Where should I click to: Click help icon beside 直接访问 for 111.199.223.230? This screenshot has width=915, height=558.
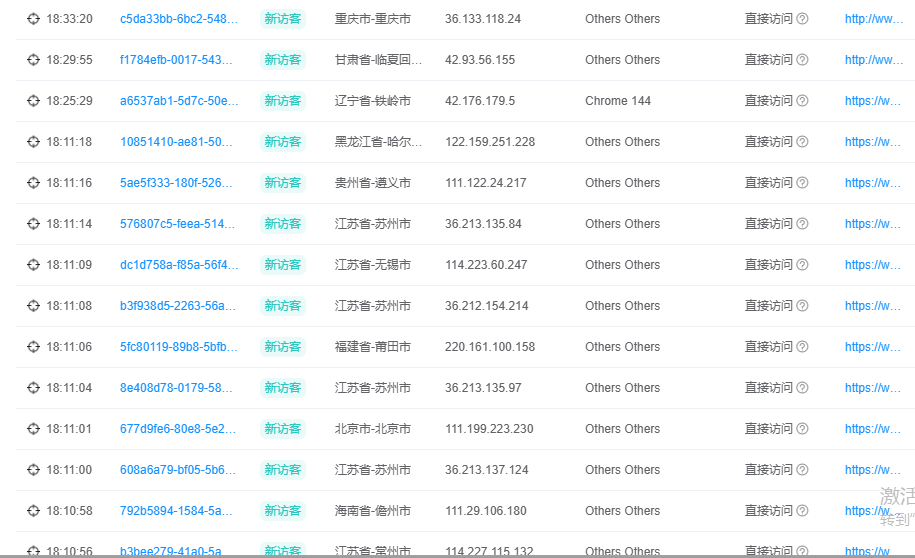coord(802,428)
